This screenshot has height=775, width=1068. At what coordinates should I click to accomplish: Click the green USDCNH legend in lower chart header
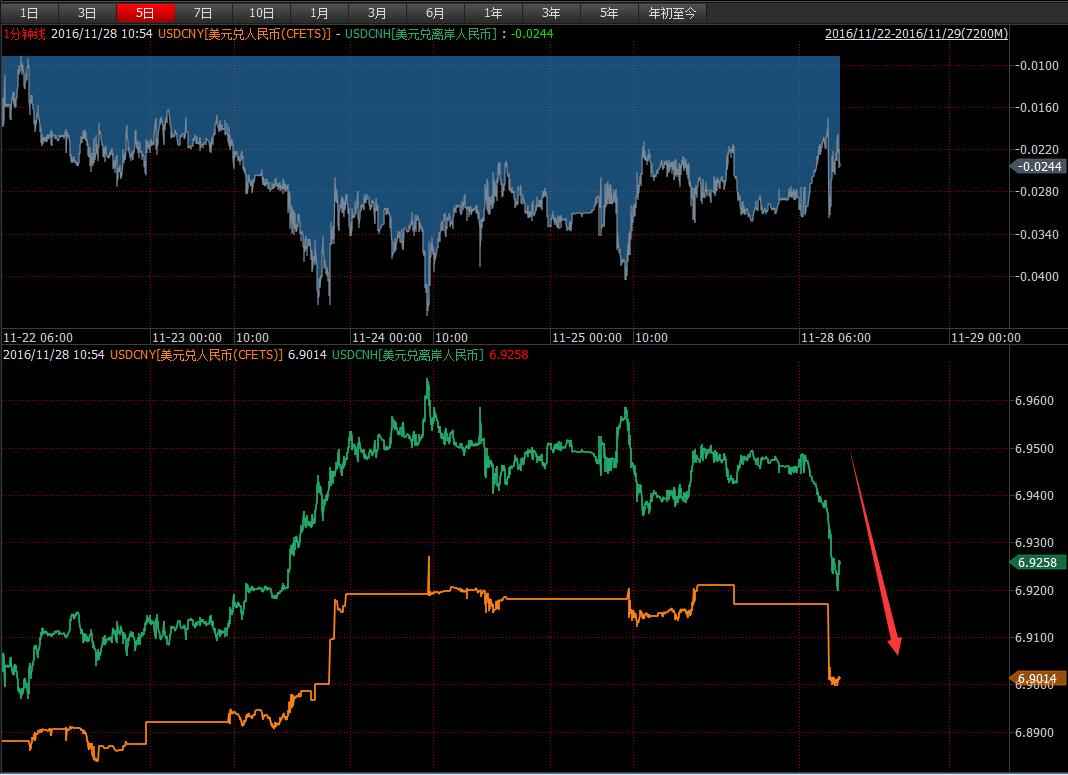(408, 355)
